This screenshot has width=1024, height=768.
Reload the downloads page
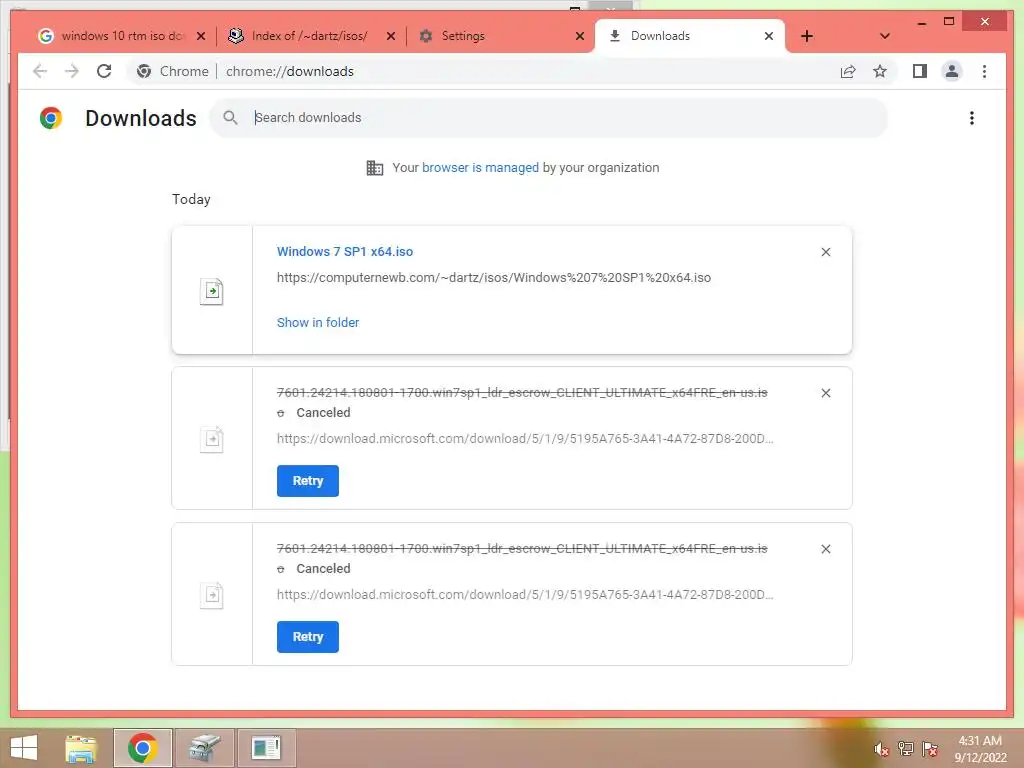coord(104,71)
